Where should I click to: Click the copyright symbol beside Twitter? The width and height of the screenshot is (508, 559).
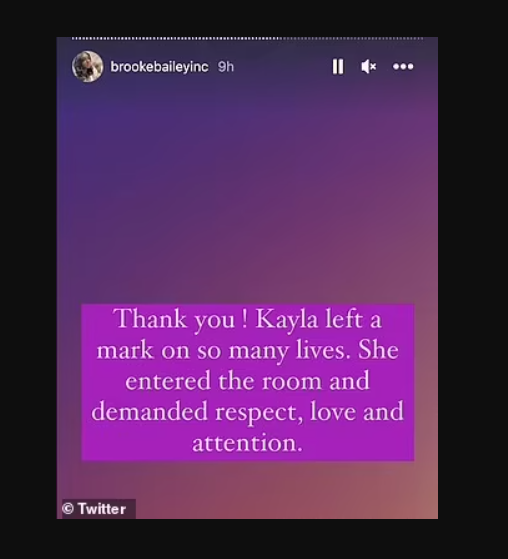point(68,509)
